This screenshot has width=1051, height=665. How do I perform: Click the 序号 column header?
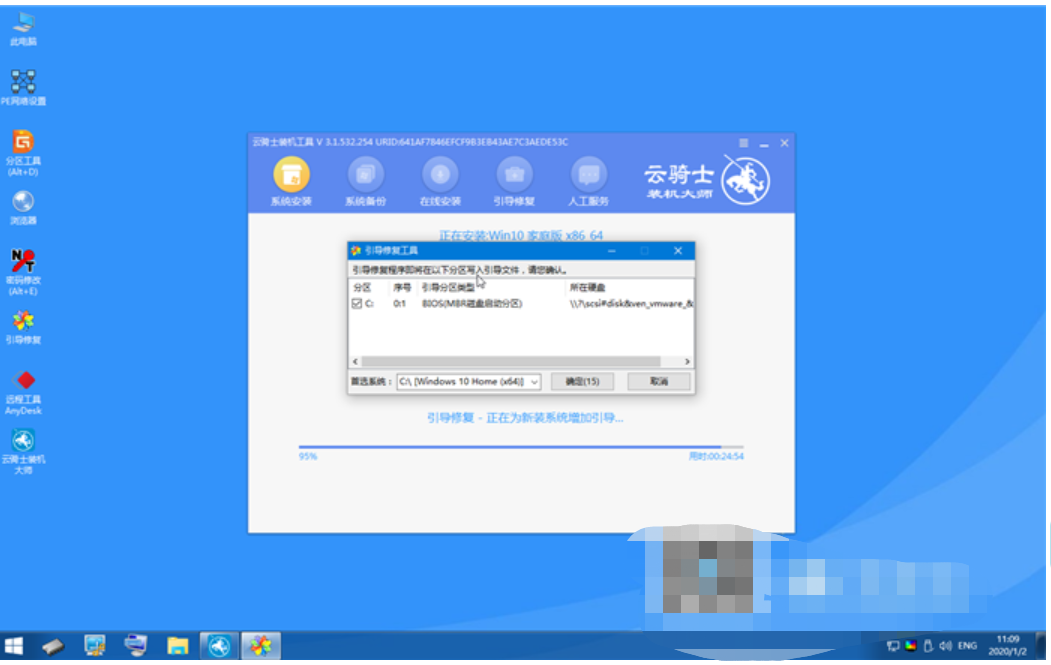pyautogui.click(x=402, y=288)
